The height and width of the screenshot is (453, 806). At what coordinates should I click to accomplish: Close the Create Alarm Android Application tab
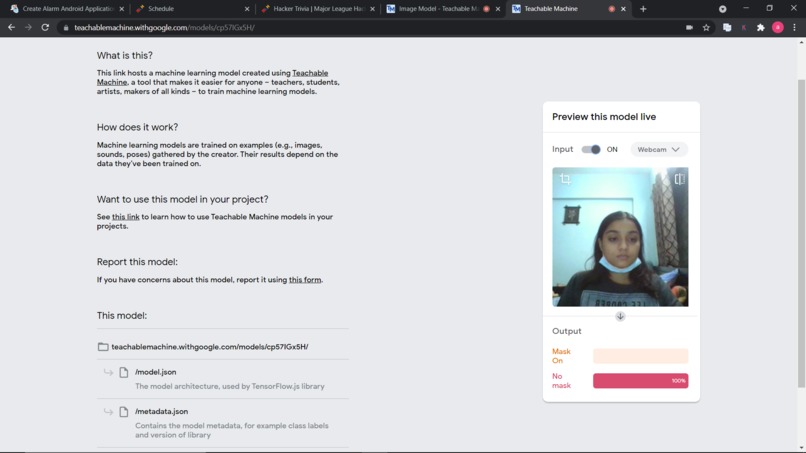pyautogui.click(x=121, y=9)
